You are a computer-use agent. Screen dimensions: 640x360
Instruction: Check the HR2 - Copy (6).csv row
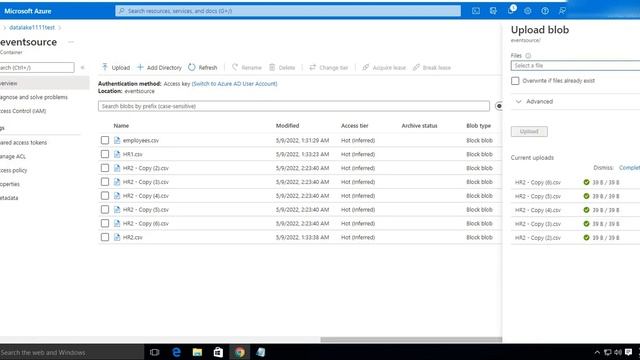point(105,223)
